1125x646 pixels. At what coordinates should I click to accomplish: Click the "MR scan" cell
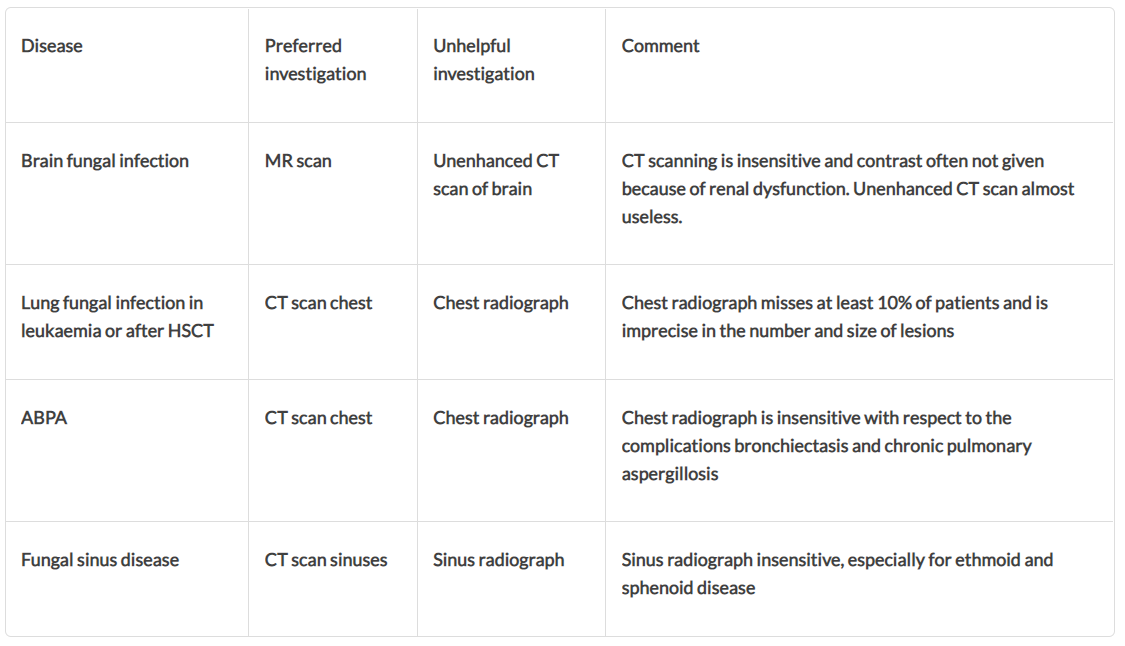tap(298, 161)
